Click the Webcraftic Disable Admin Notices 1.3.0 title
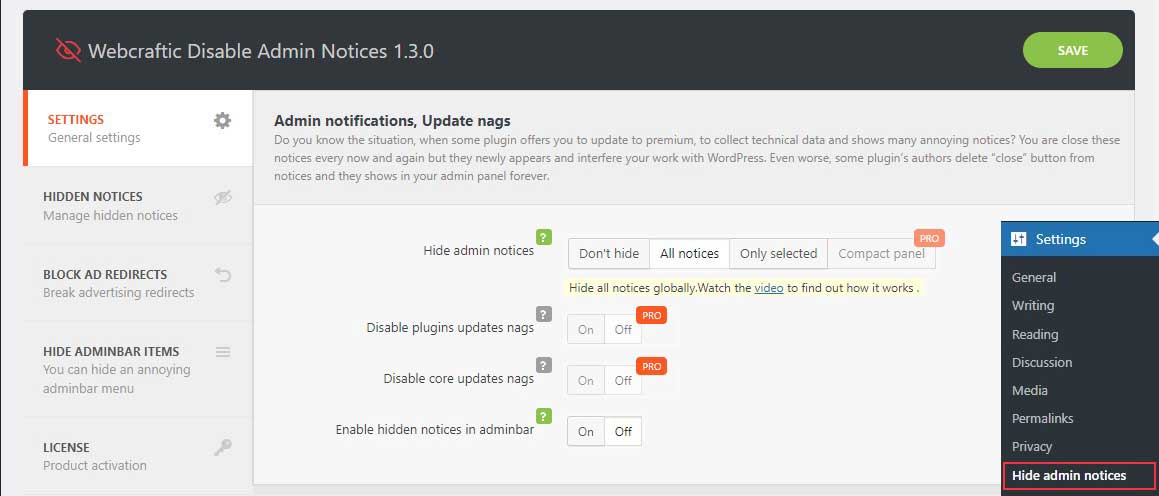The width and height of the screenshot is (1159, 496). pyautogui.click(x=261, y=51)
